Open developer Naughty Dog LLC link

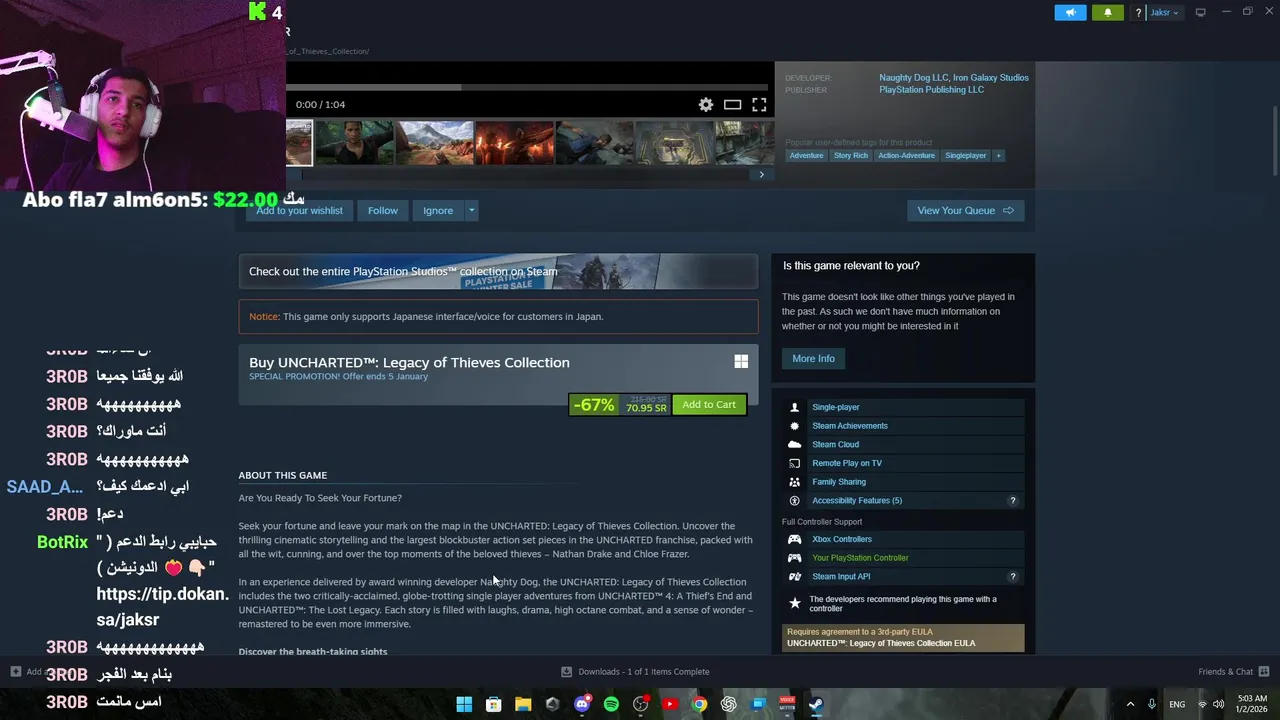913,78
